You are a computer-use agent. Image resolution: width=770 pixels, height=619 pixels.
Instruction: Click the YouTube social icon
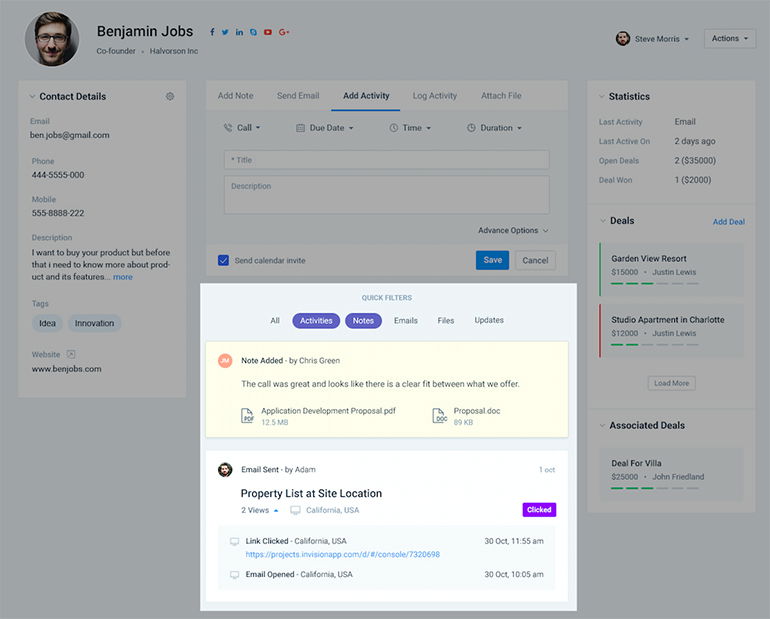tap(268, 32)
